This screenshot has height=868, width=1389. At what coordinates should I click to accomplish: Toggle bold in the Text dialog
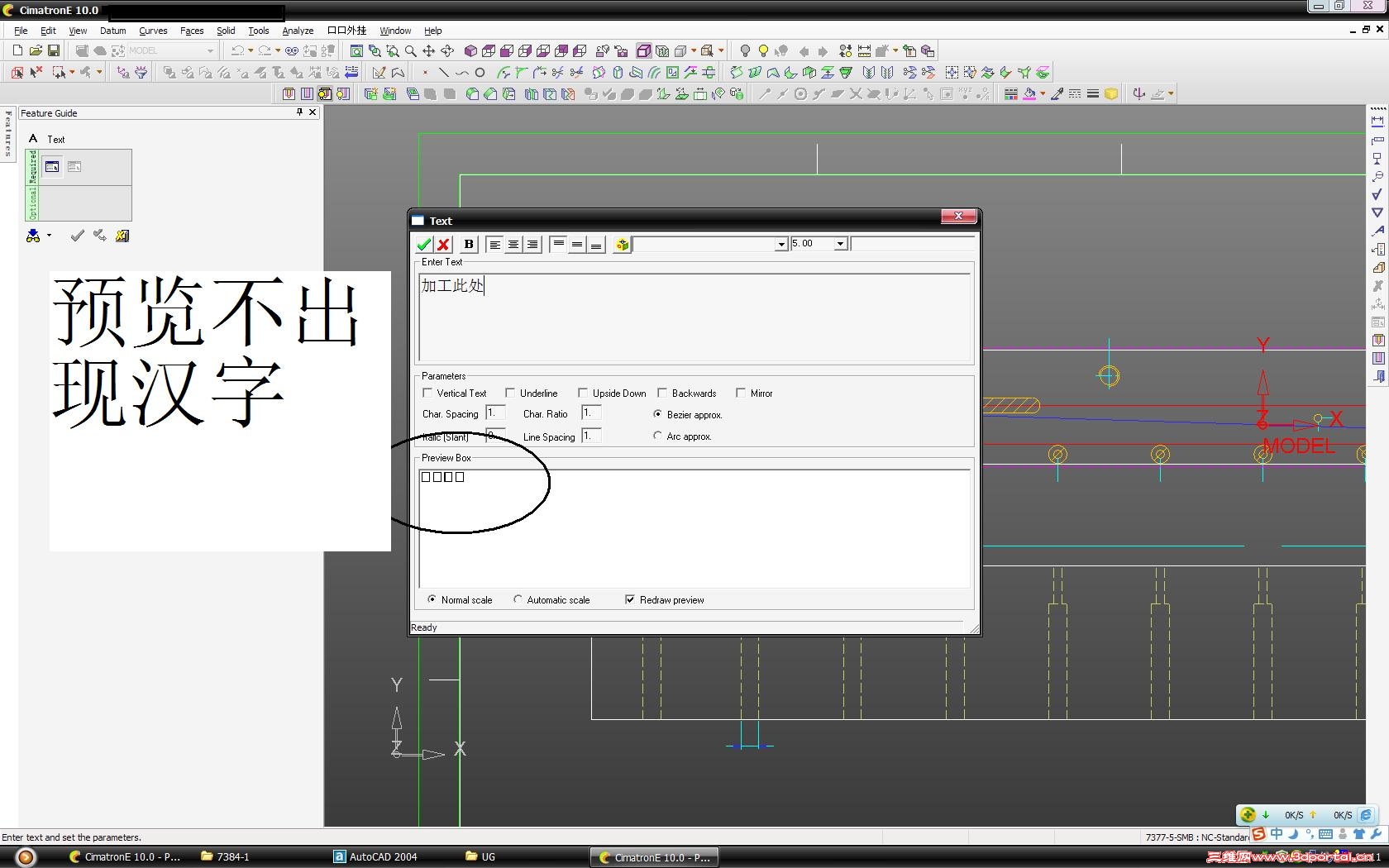469,244
